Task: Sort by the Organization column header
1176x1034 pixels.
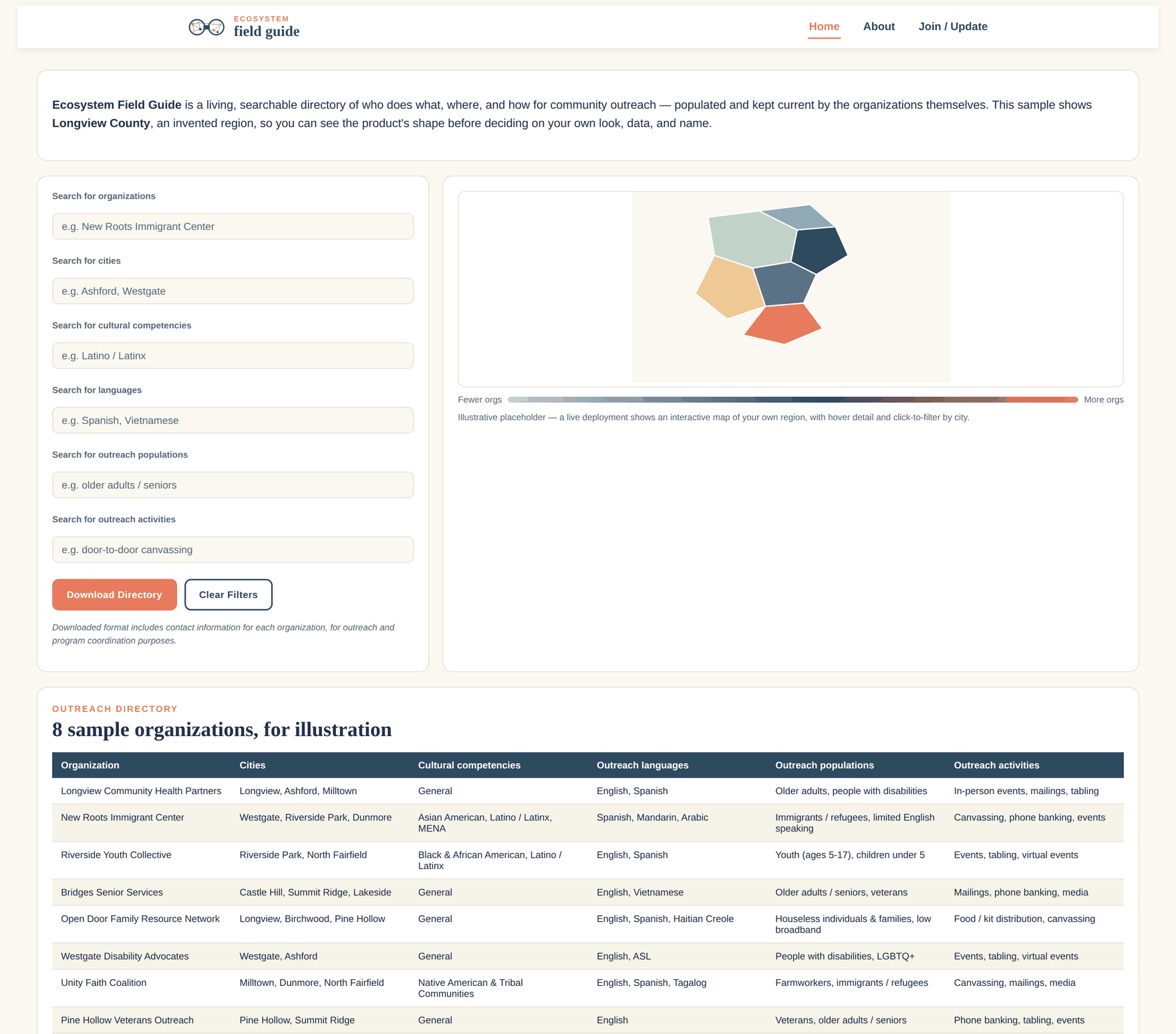Action: point(90,765)
